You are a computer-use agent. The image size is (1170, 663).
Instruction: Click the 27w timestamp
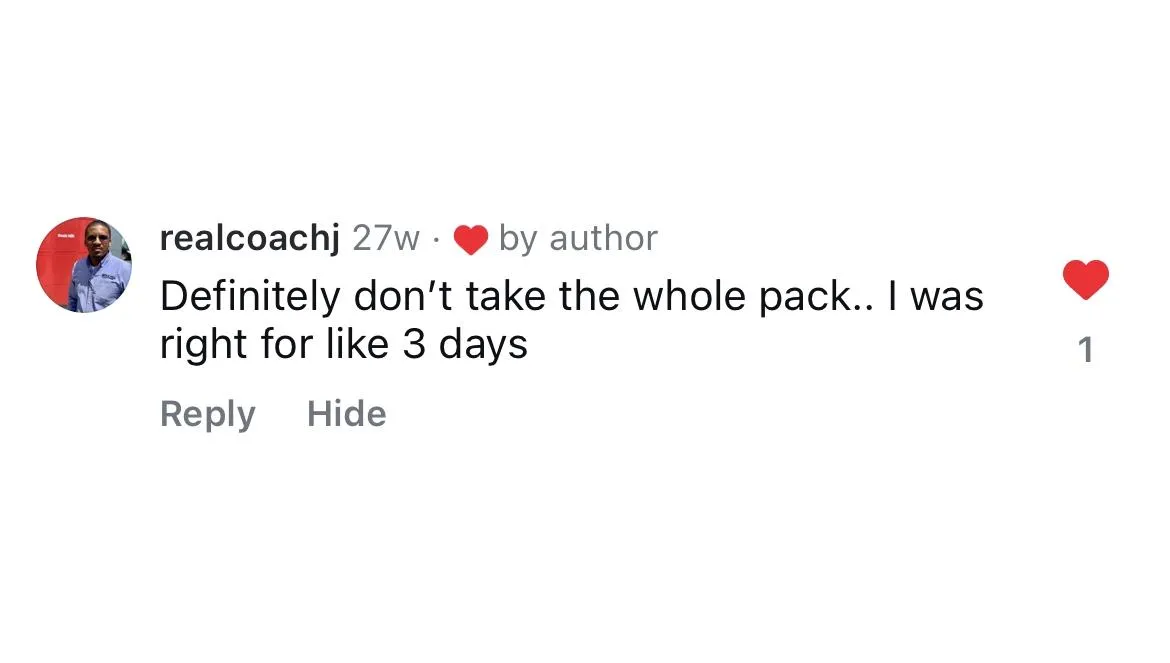tap(387, 239)
